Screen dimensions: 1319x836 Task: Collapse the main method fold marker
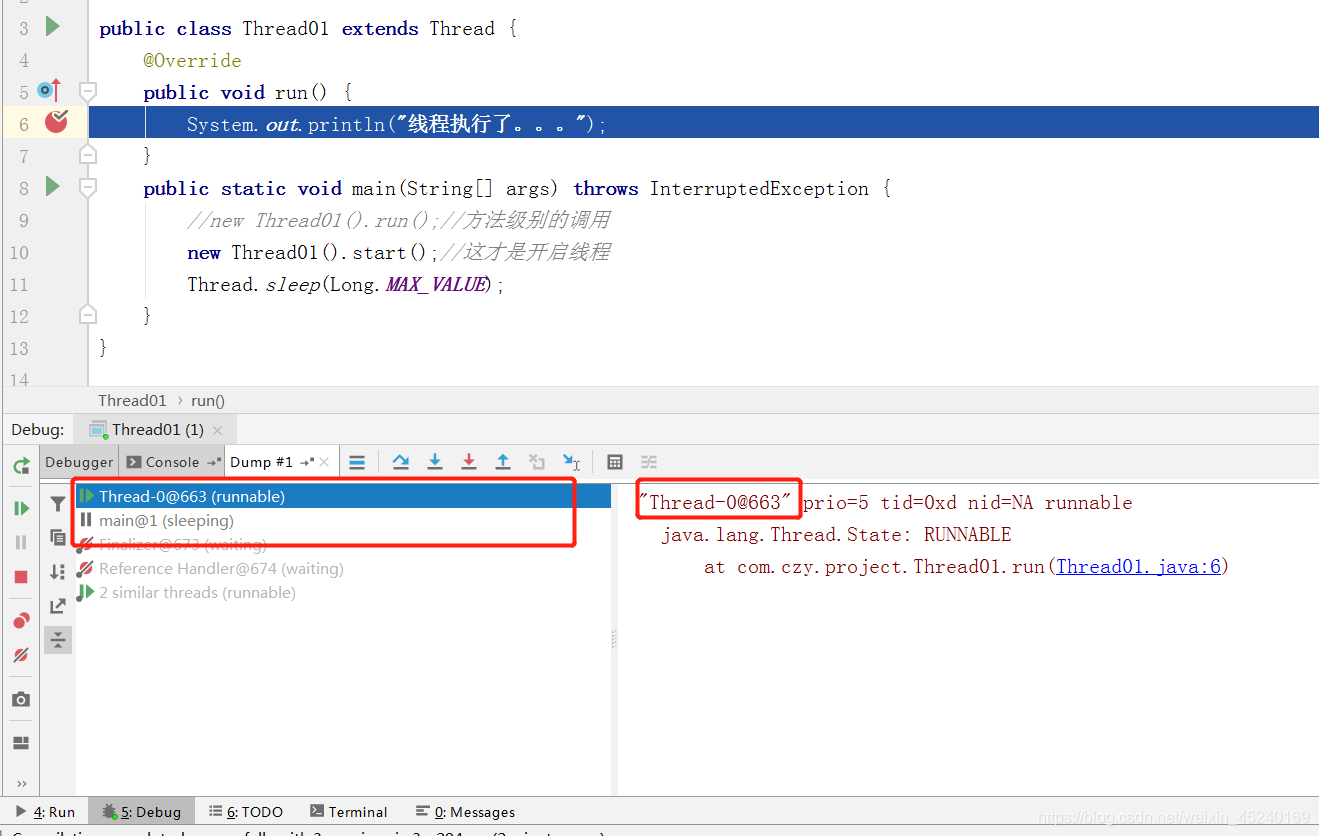pos(88,187)
